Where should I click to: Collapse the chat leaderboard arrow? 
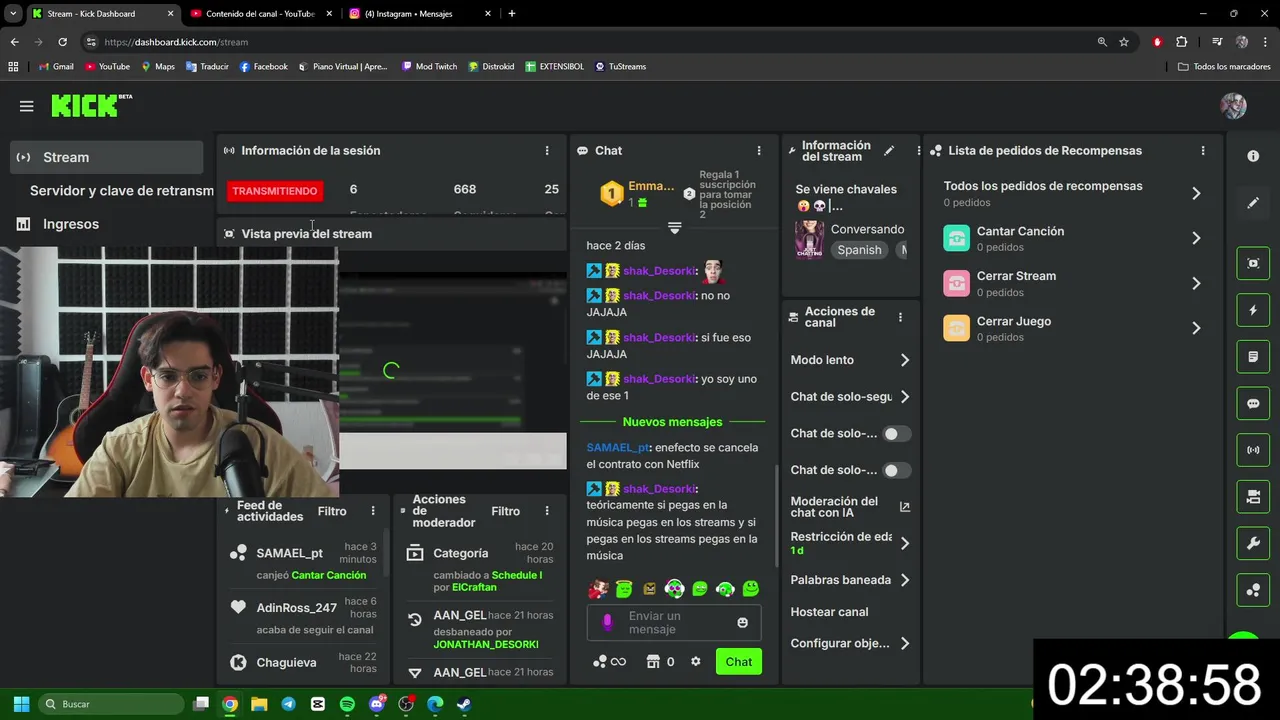point(674,229)
